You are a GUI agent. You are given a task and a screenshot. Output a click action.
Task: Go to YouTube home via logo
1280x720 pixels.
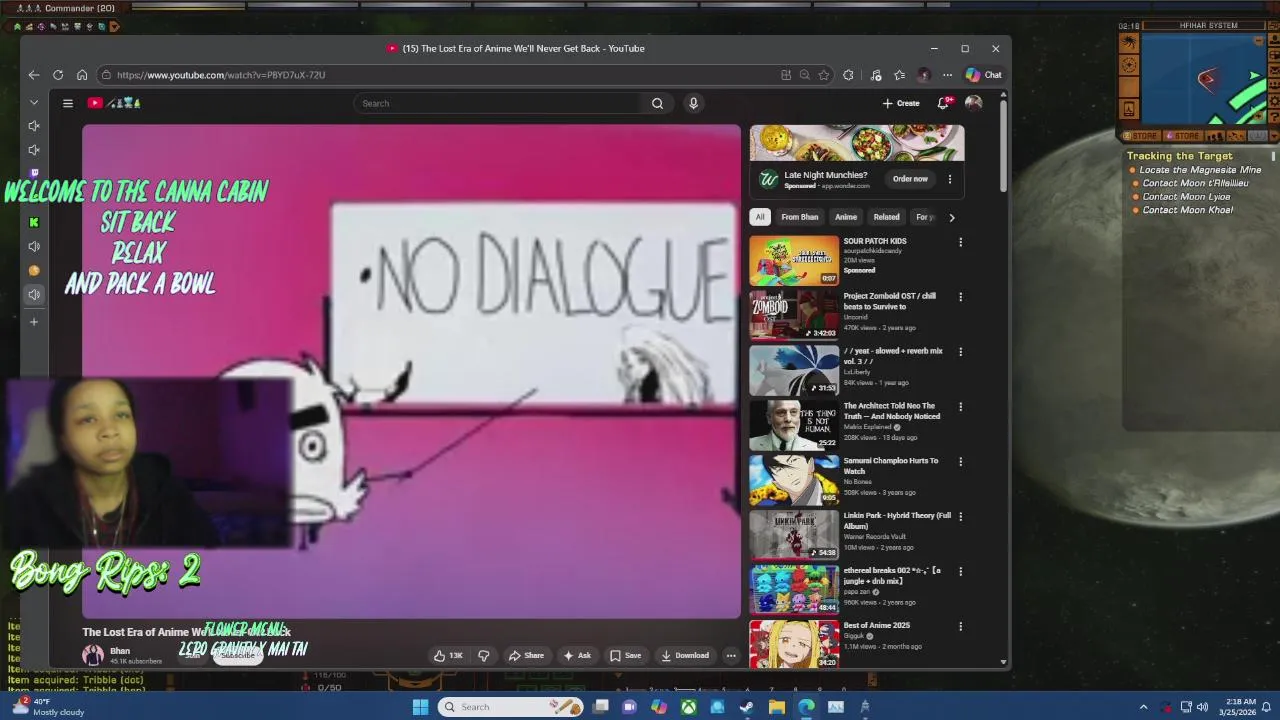113,103
